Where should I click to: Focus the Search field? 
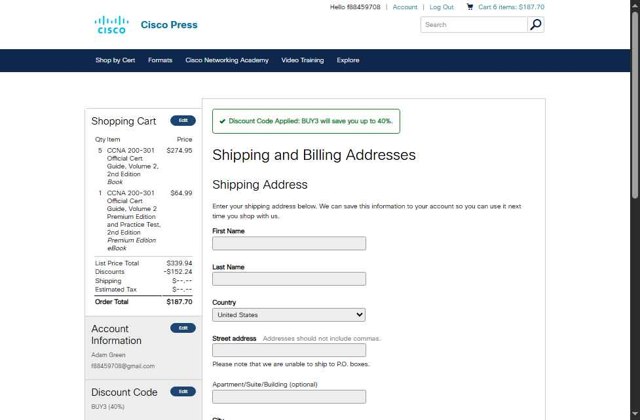click(474, 24)
